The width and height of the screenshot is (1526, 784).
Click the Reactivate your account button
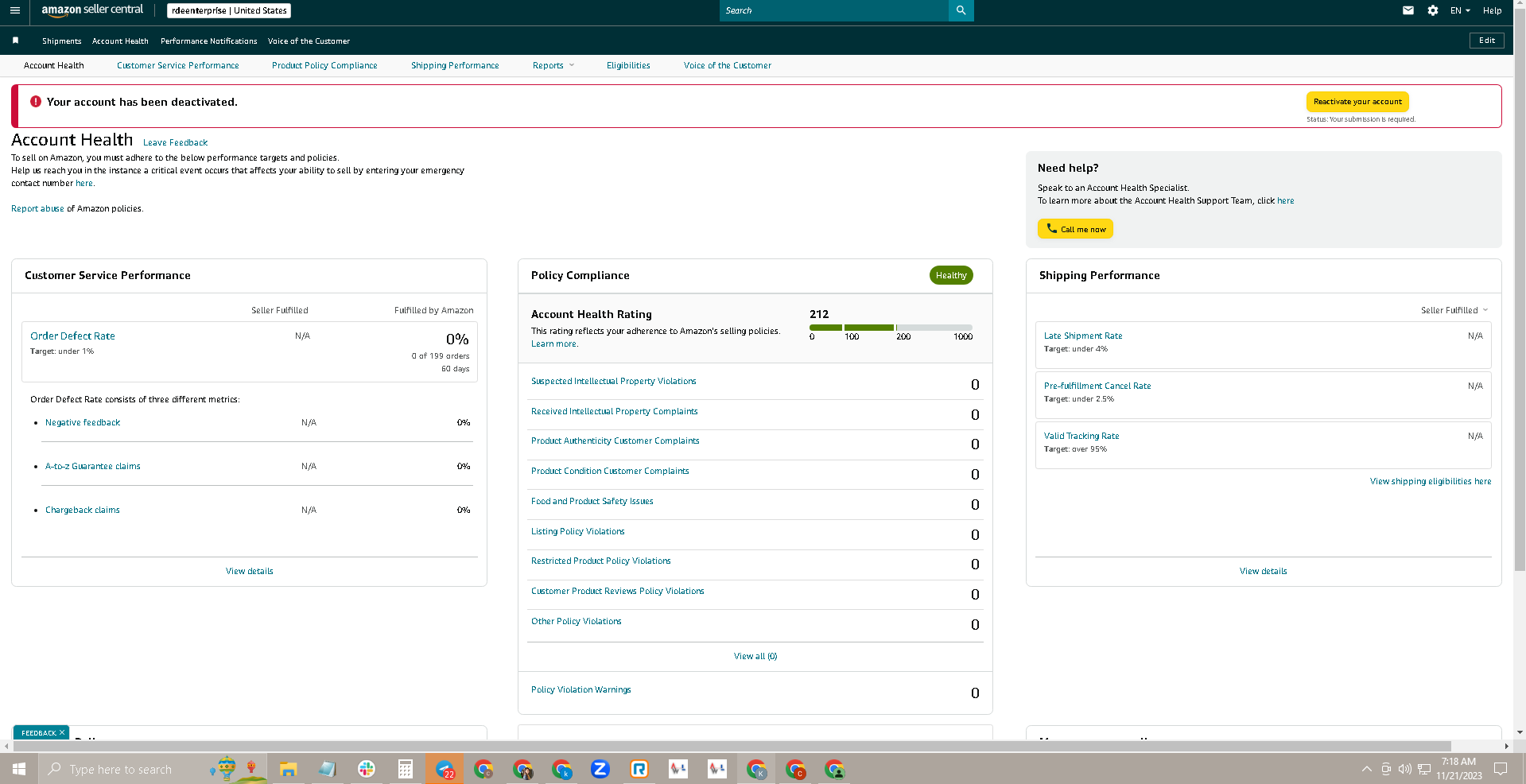tap(1357, 102)
